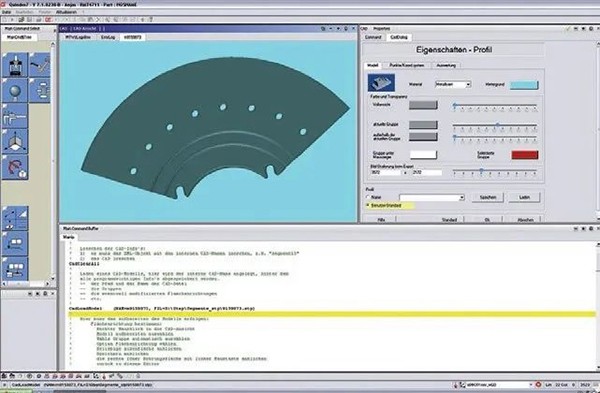600x393 pixels.
Task: Select the measuring machine probe icon
Action: pyautogui.click(x=15, y=65)
